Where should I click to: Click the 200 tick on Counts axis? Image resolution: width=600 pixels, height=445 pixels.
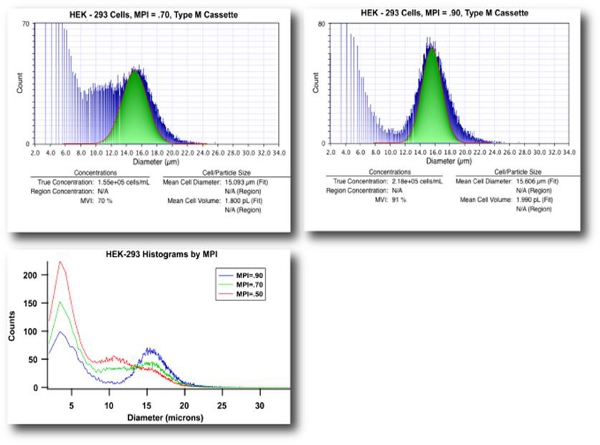point(30,275)
